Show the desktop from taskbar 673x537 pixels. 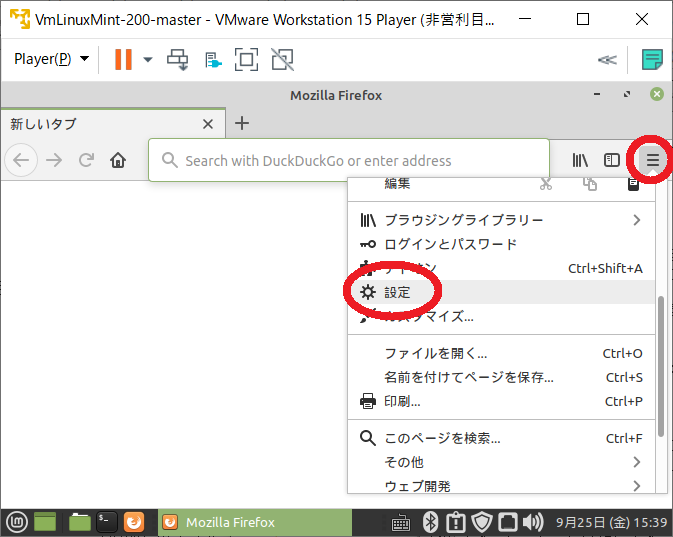tap(45, 522)
